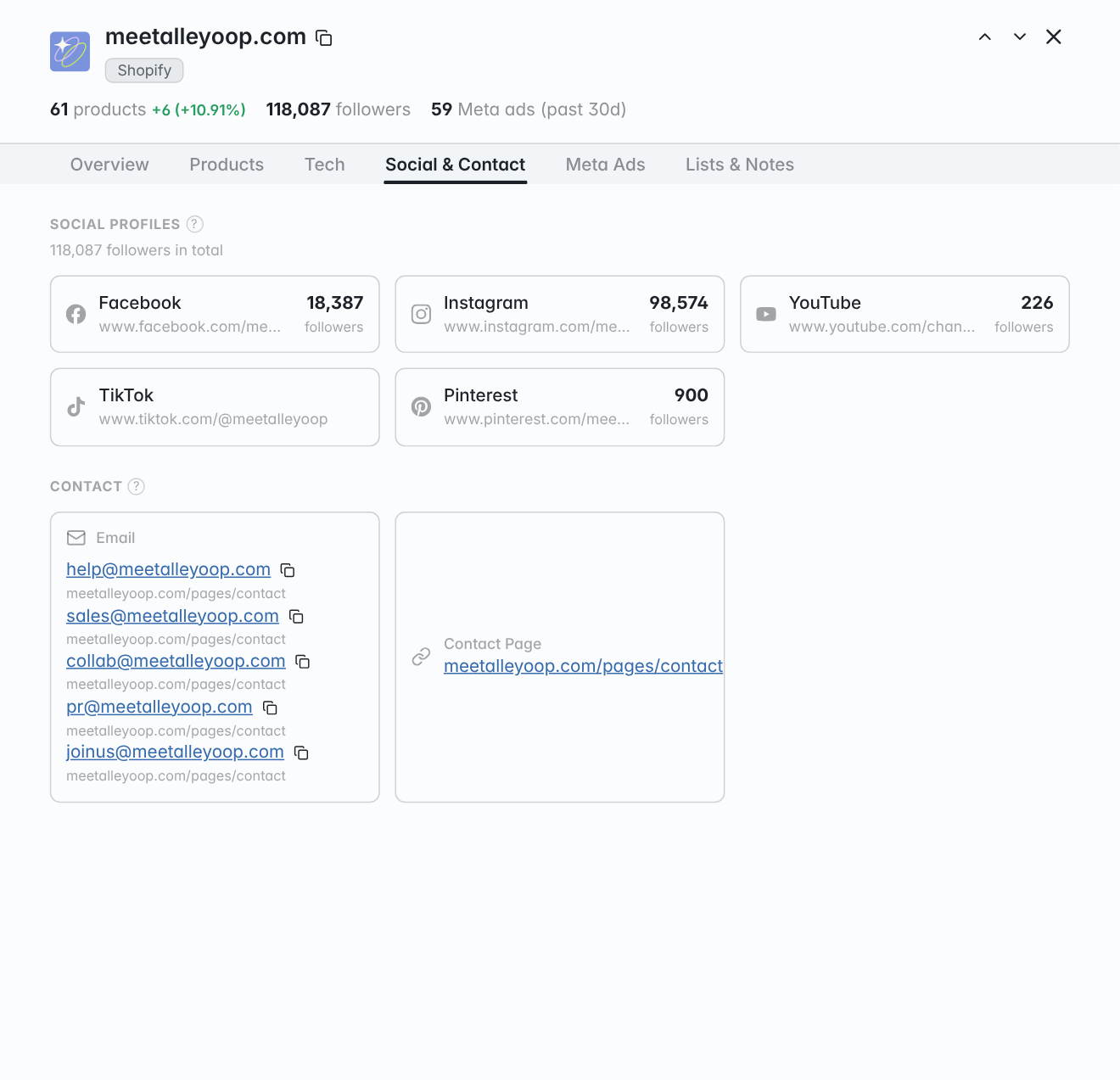Screen dimensions: 1120x1080
Task: Open collab@meetalleyoop.com email link
Action: (x=176, y=661)
